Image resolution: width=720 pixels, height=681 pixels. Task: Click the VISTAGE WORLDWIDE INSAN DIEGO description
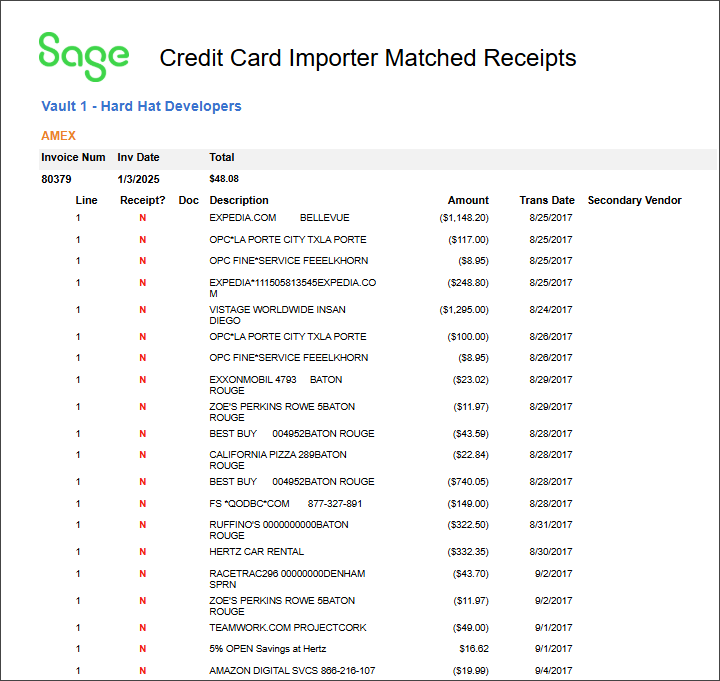click(277, 315)
